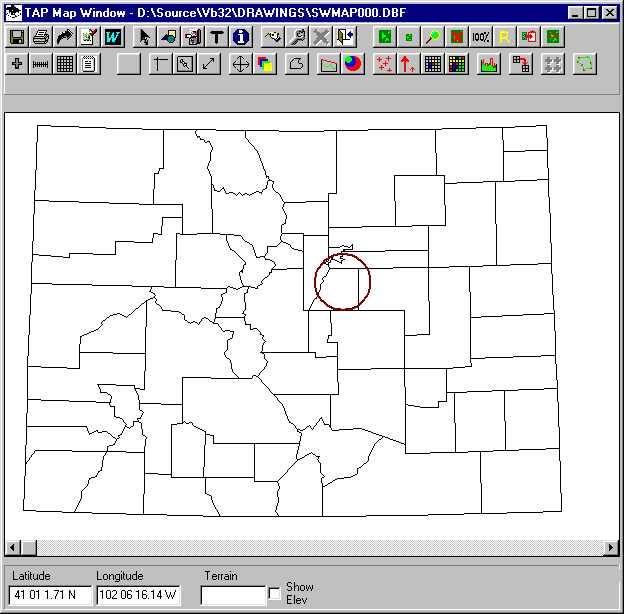The width and height of the screenshot is (624, 614).
Task: Click the blank toolbar button
Action: pos(129,64)
